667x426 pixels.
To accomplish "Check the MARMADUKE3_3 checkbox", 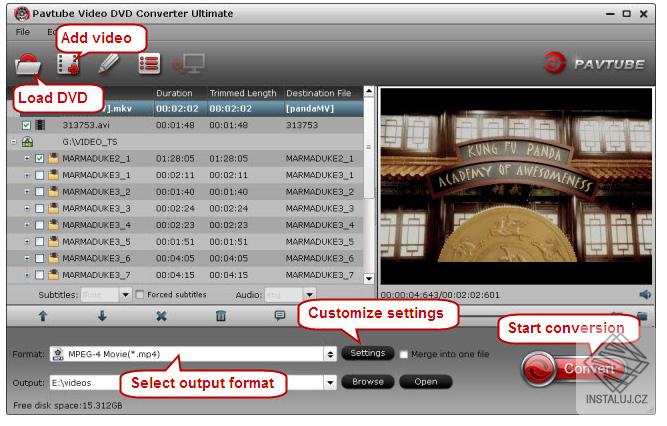I will (x=40, y=209).
